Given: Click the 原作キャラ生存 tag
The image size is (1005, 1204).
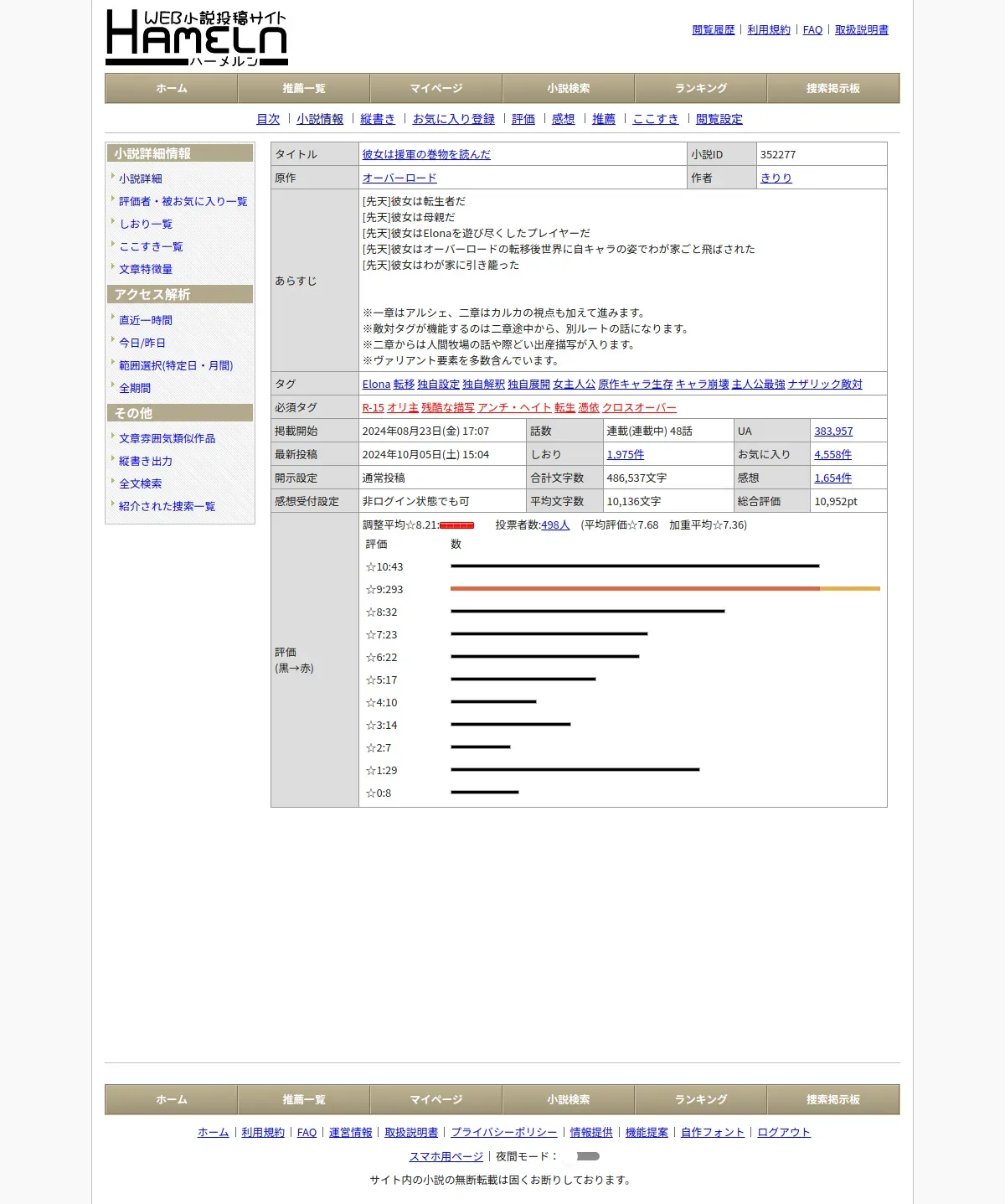Looking at the screenshot, I should pyautogui.click(x=636, y=384).
